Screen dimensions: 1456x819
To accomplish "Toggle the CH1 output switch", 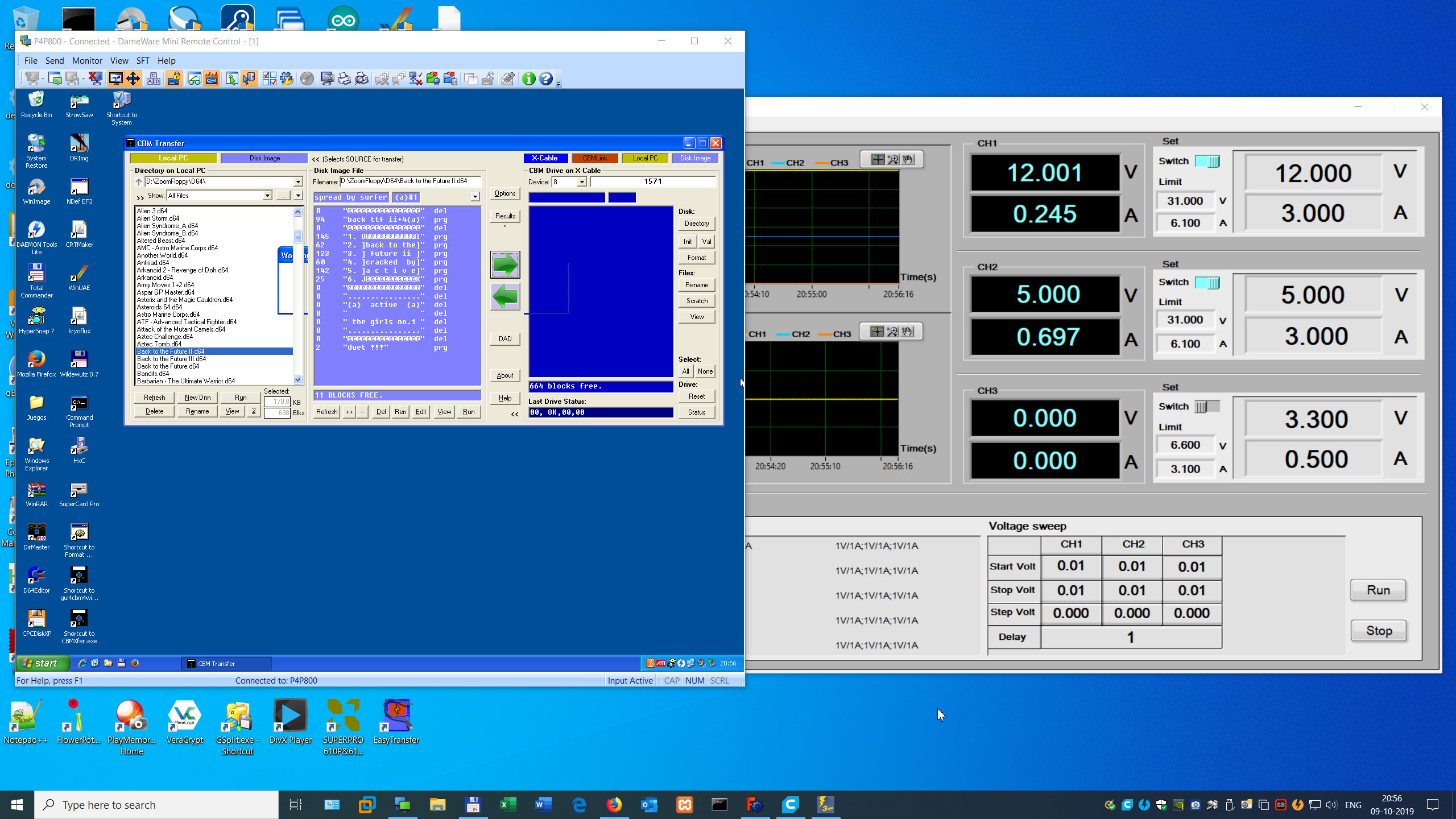I will [1207, 162].
